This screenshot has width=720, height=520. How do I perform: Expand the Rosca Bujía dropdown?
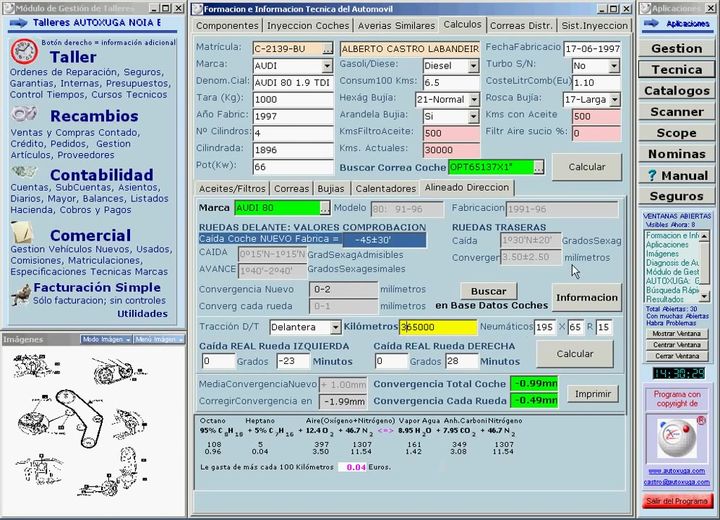pos(614,99)
